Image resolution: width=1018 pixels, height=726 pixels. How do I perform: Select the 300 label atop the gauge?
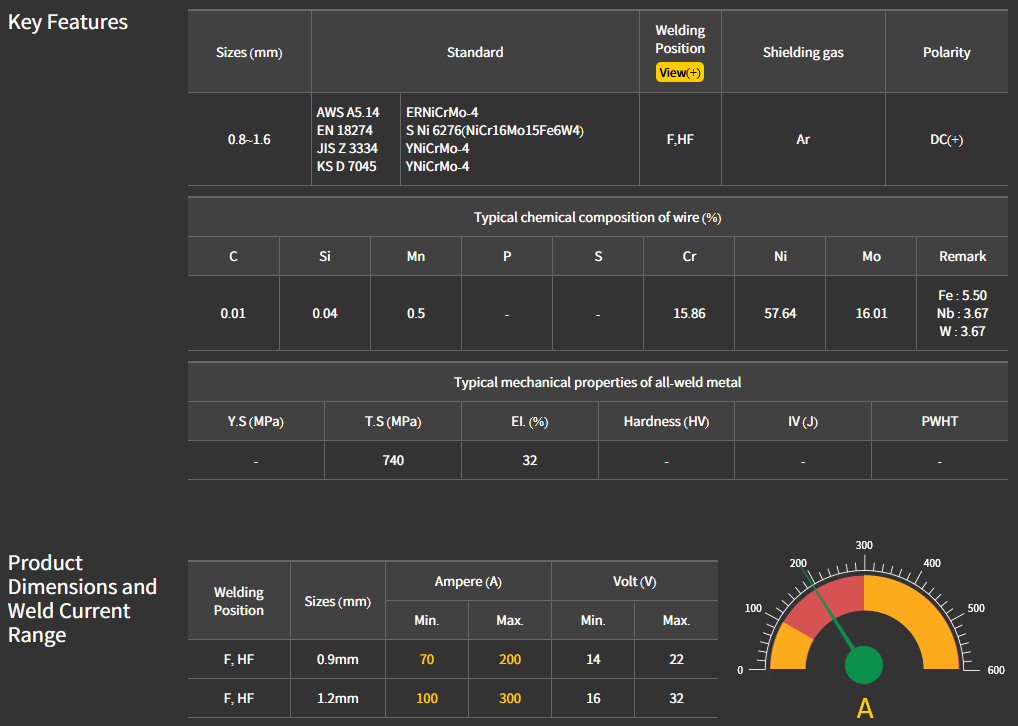coord(864,545)
